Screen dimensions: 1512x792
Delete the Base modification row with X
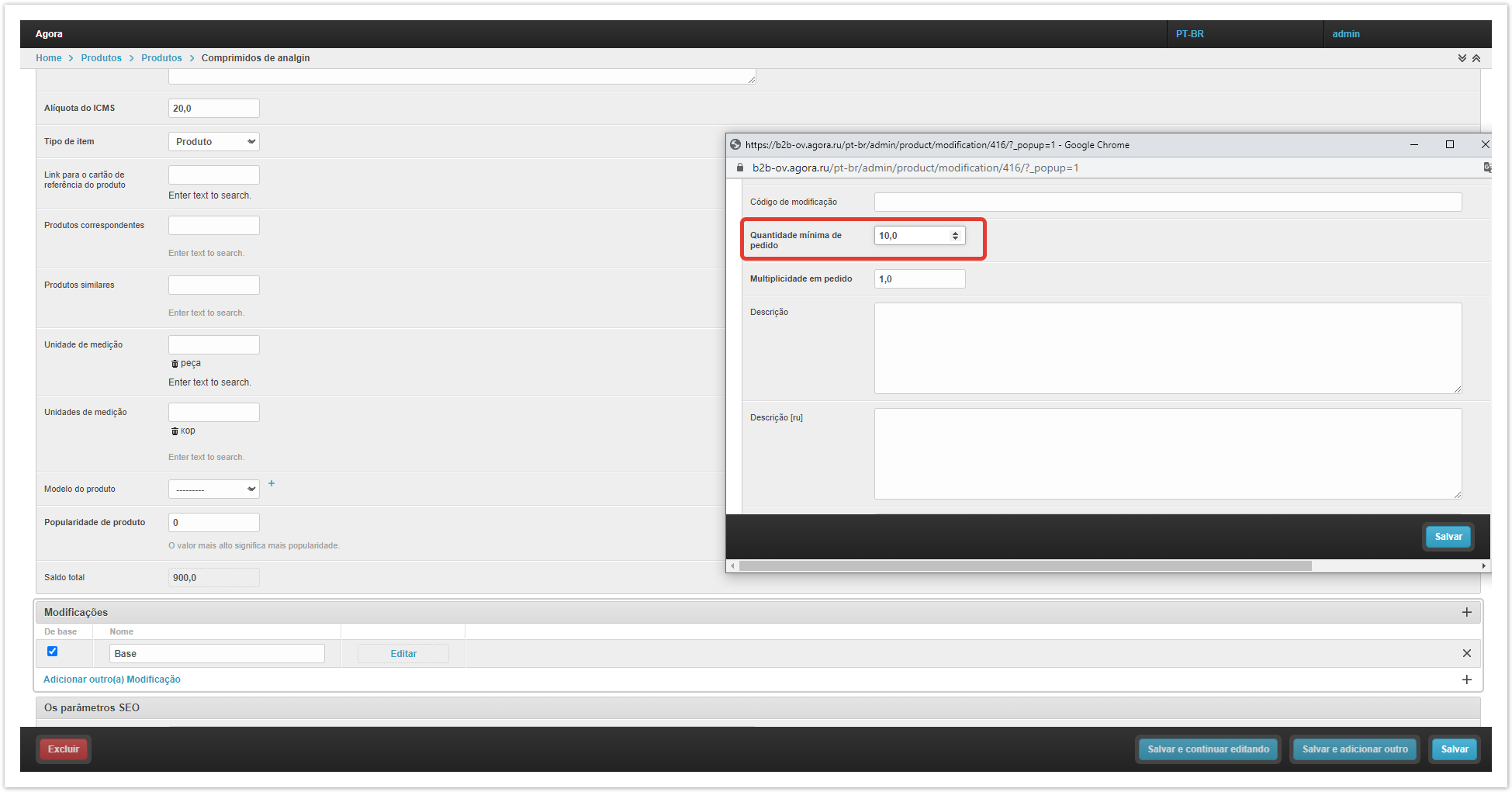click(x=1466, y=653)
